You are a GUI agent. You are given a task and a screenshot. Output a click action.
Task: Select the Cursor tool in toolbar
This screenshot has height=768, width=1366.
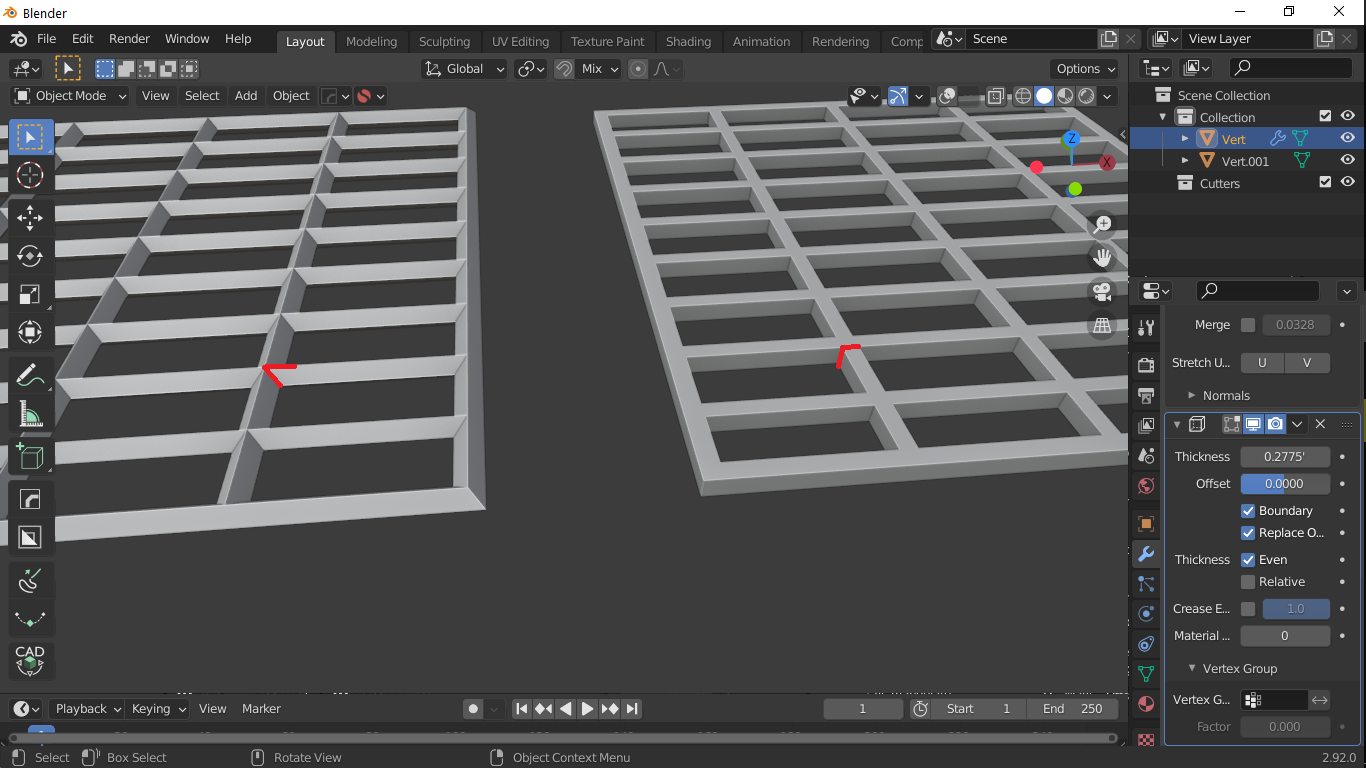click(x=30, y=176)
